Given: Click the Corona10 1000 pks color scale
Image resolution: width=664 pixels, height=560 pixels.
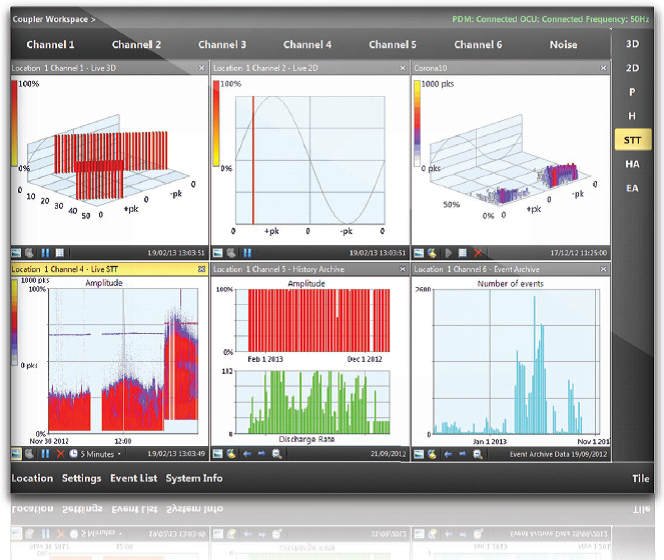Looking at the screenshot, I should pos(417,123).
